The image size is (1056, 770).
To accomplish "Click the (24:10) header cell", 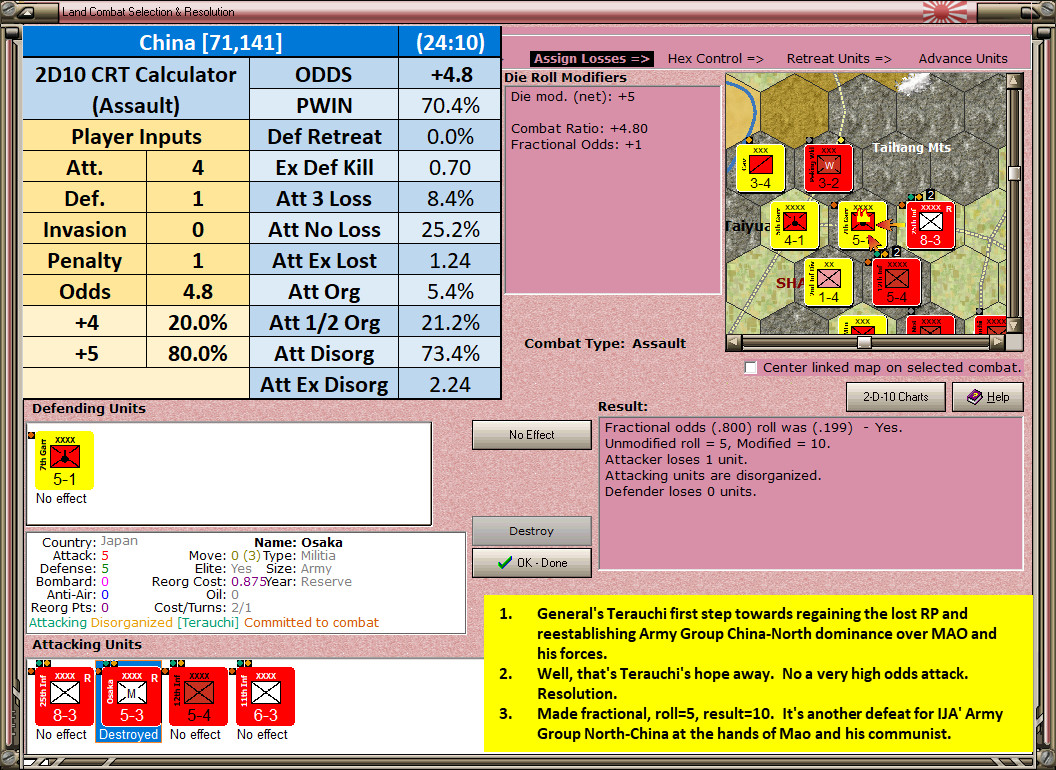I will pyautogui.click(x=450, y=42).
